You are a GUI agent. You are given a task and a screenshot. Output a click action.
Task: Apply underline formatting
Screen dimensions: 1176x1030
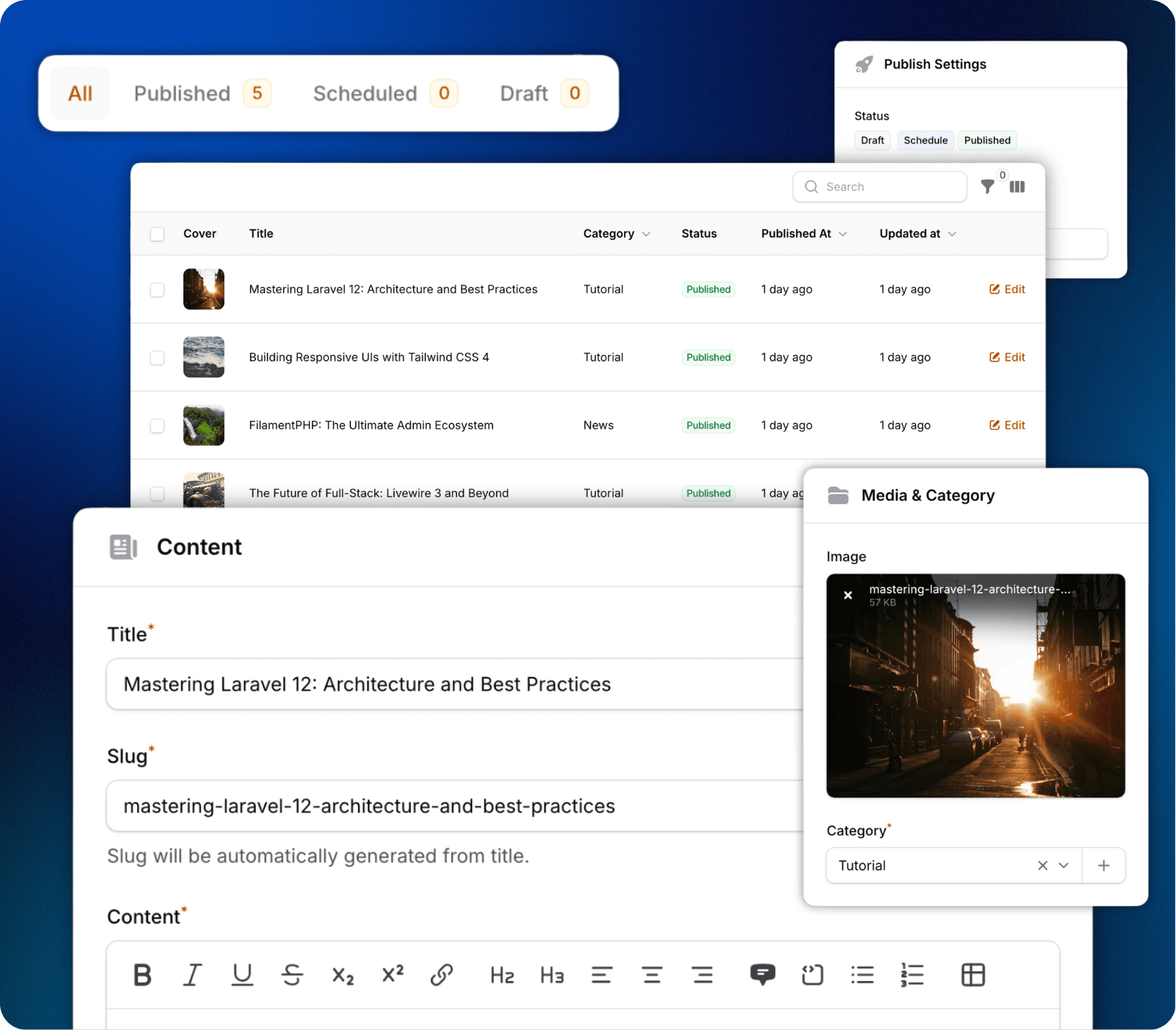pyautogui.click(x=242, y=975)
